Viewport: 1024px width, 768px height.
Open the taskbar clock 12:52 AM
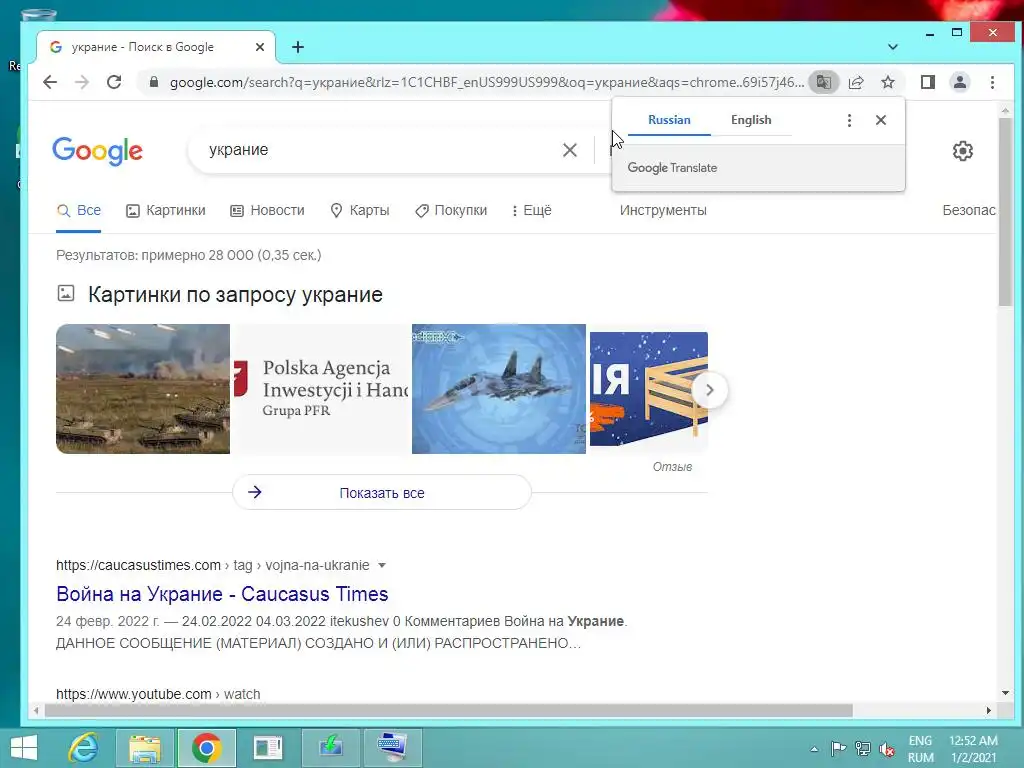point(973,749)
